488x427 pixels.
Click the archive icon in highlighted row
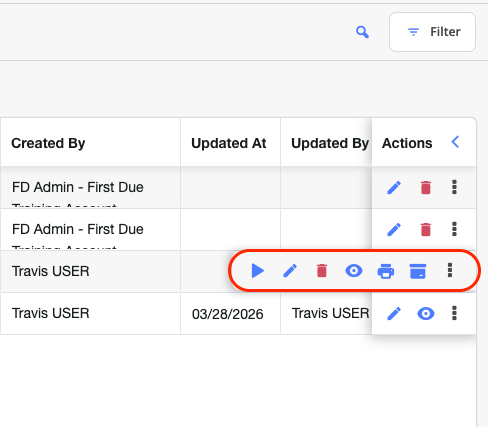tap(418, 271)
